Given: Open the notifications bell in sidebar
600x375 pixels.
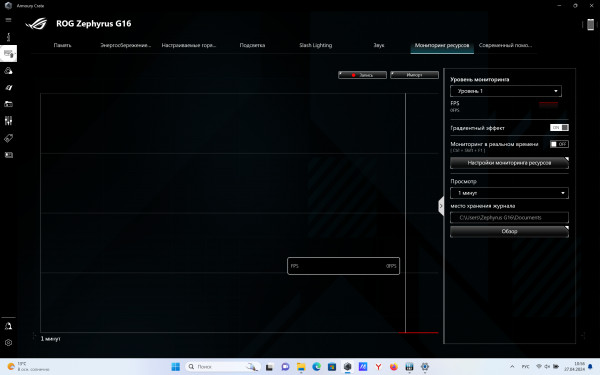Looking at the screenshot, I should tap(8, 326).
